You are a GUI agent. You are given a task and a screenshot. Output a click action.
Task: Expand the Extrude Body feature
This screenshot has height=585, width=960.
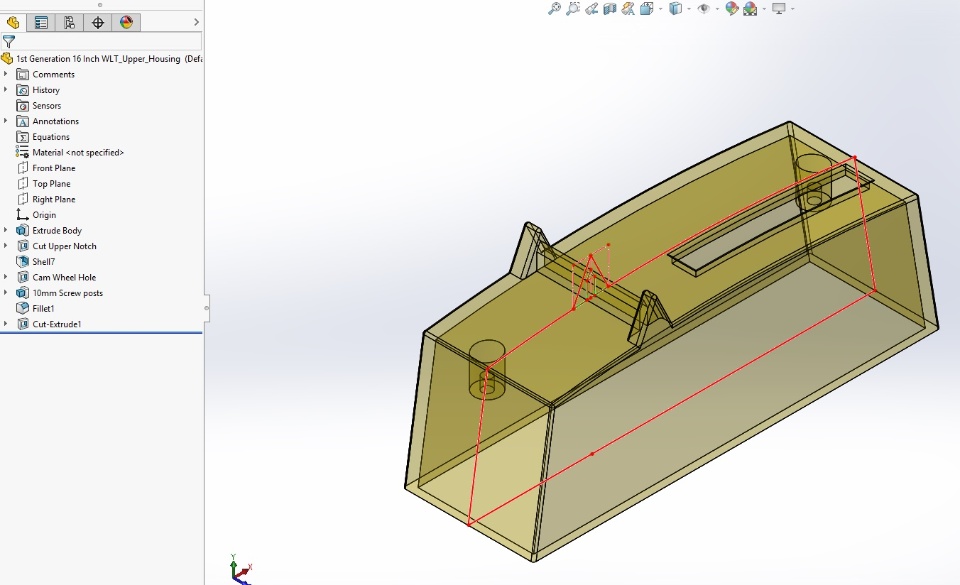coord(6,230)
